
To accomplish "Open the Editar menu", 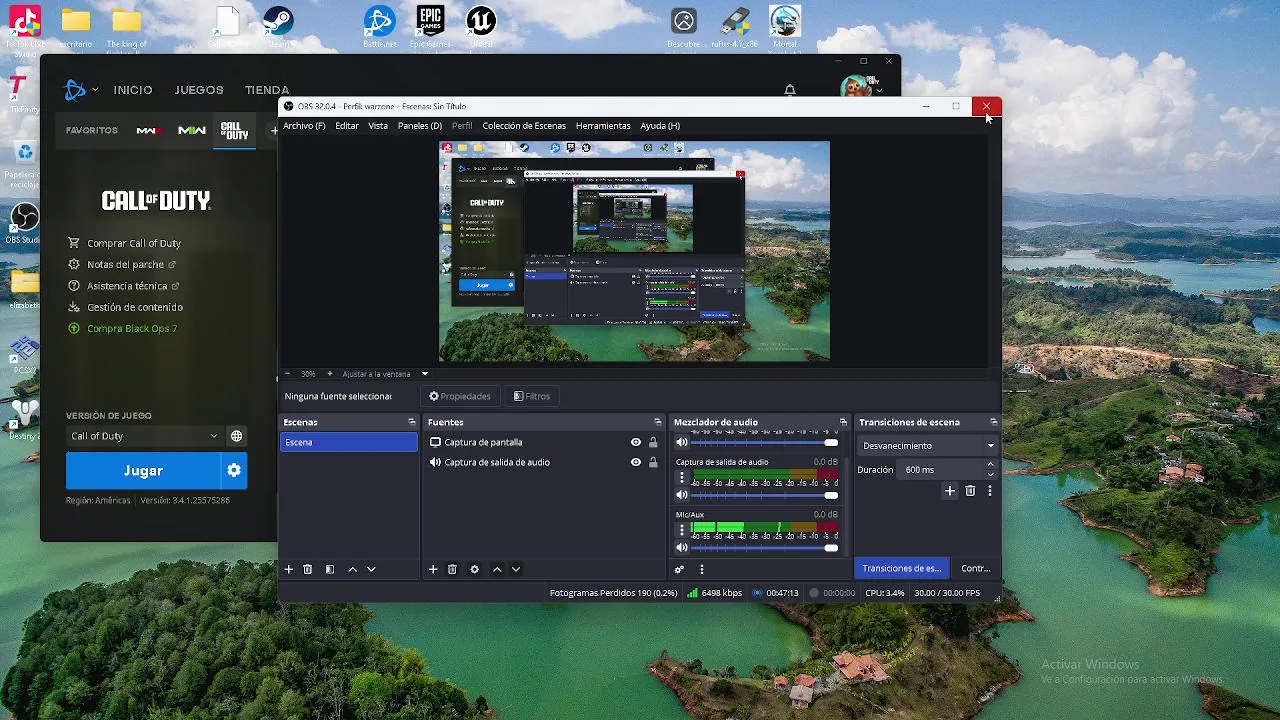I will (347, 126).
